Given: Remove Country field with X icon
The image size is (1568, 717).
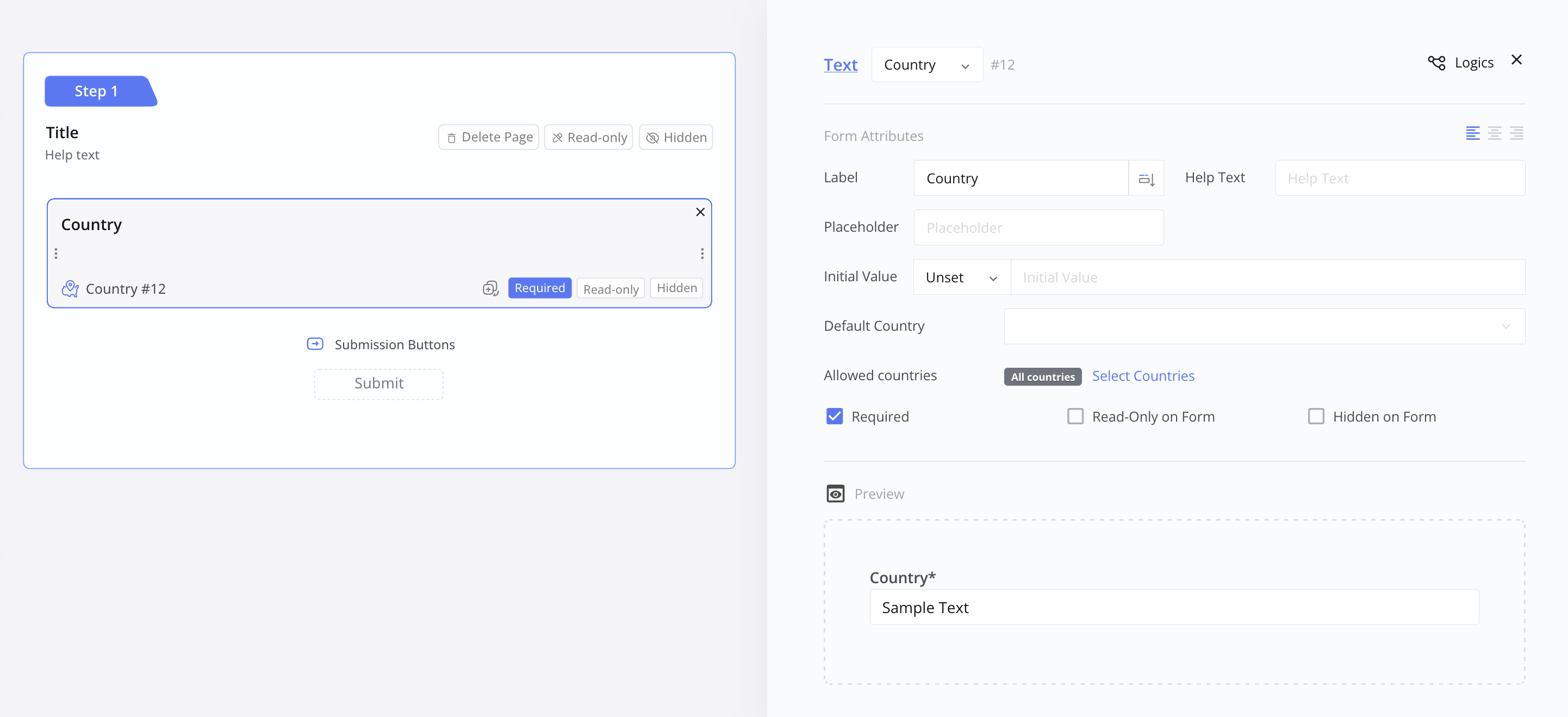Looking at the screenshot, I should 700,212.
